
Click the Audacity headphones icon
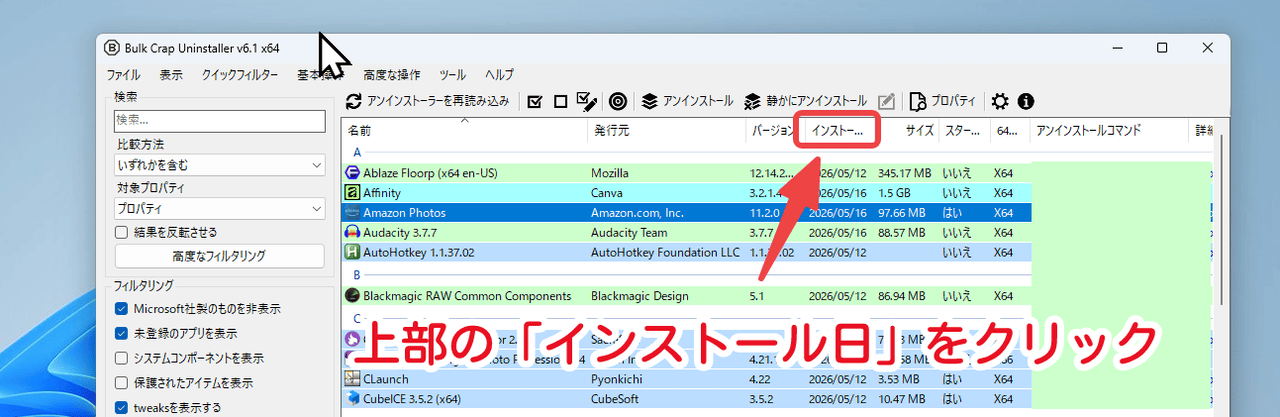[x=352, y=233]
